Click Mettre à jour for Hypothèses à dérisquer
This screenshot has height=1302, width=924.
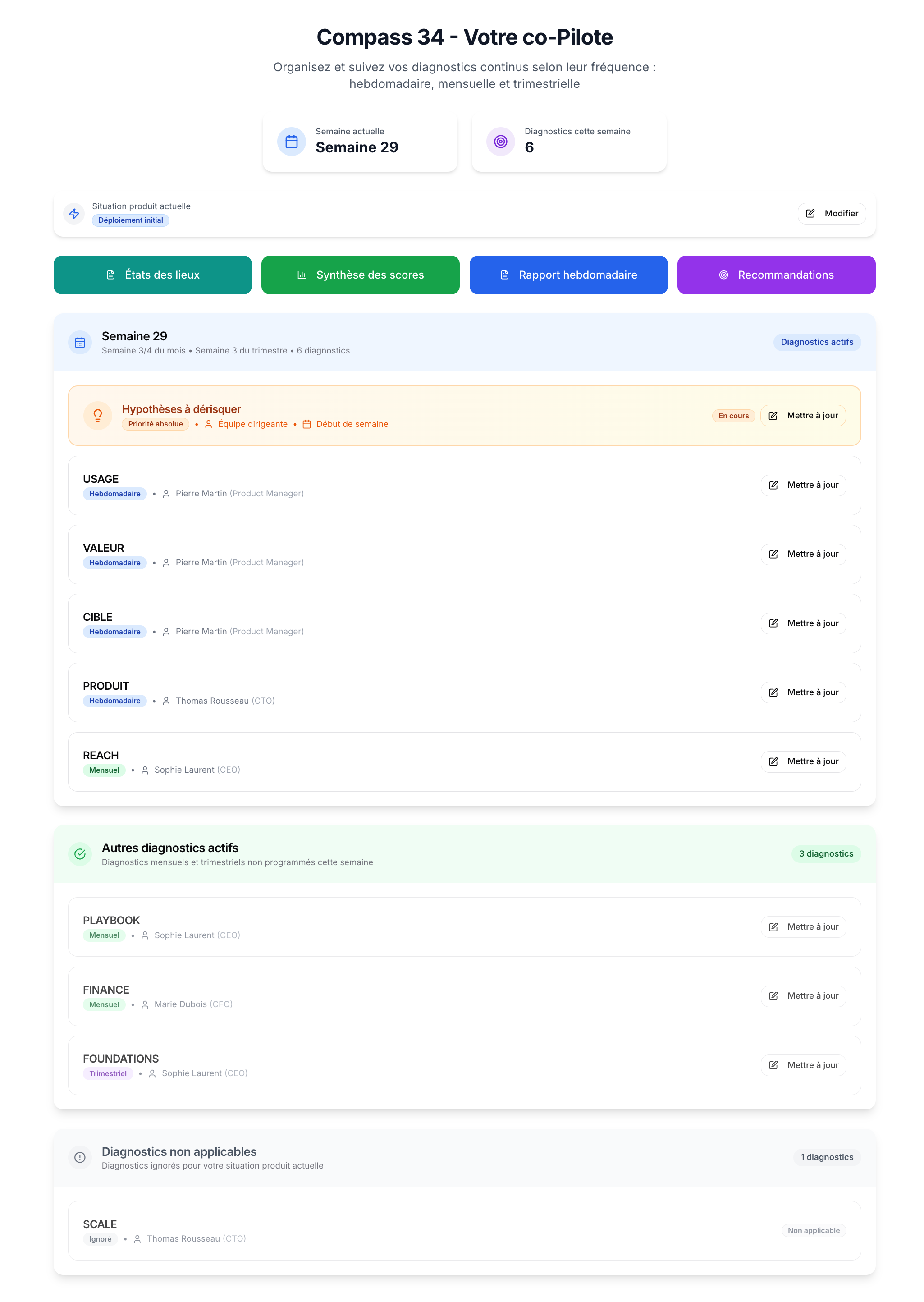click(803, 415)
